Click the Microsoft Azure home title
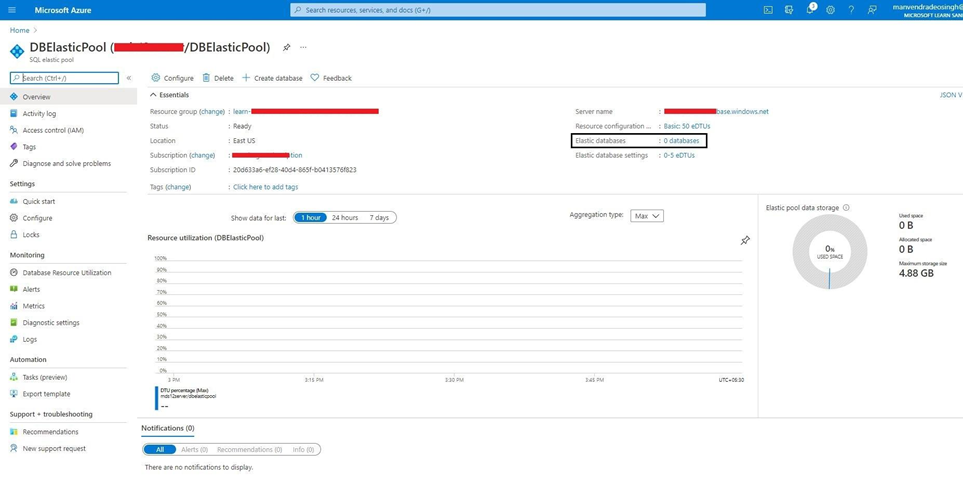The width and height of the screenshot is (963, 493). 63,10
